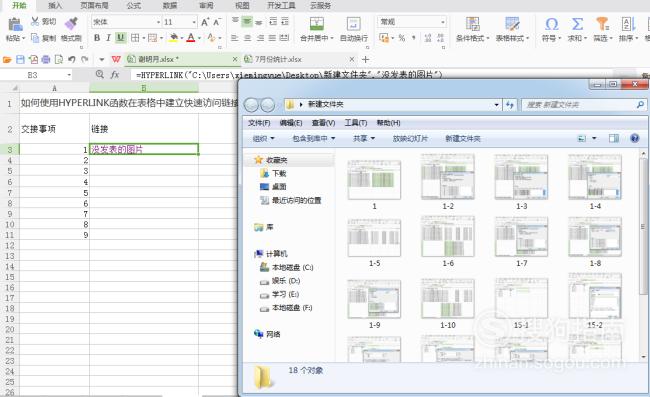This screenshot has height=397, width=650.
Task: Switch to 7月份统计.xlsx document tab
Action: point(278,59)
